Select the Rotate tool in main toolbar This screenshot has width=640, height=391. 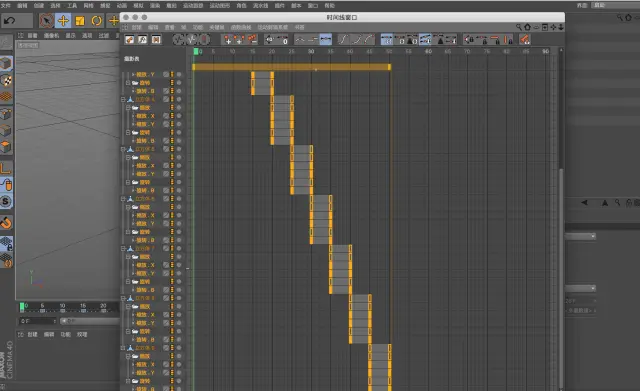pyautogui.click(x=96, y=20)
